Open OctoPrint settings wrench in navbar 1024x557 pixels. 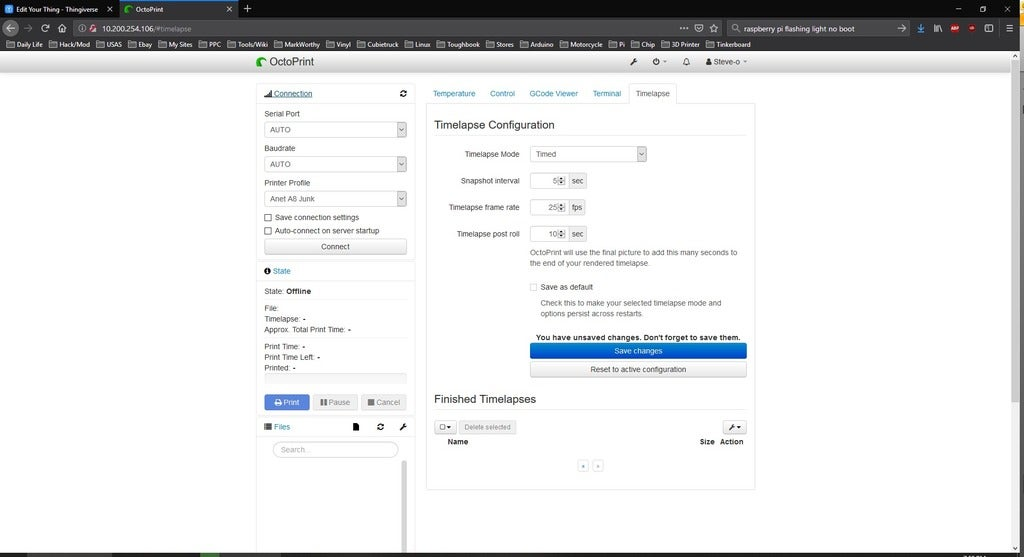click(x=633, y=62)
